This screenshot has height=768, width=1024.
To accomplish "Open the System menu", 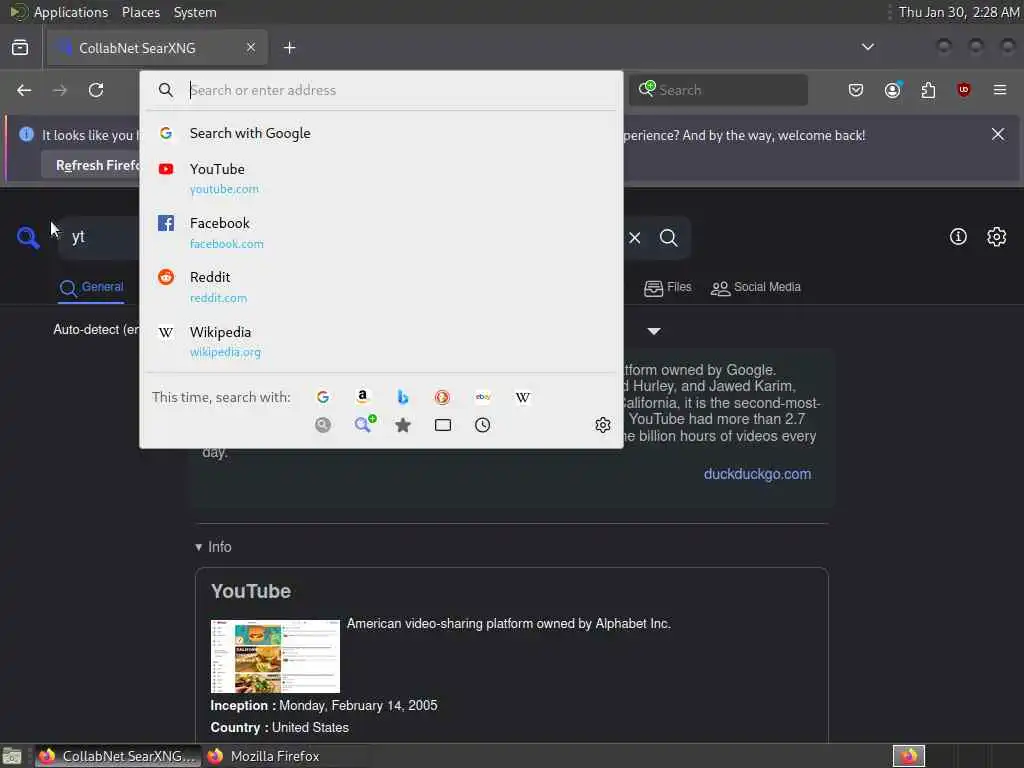I will (x=195, y=12).
